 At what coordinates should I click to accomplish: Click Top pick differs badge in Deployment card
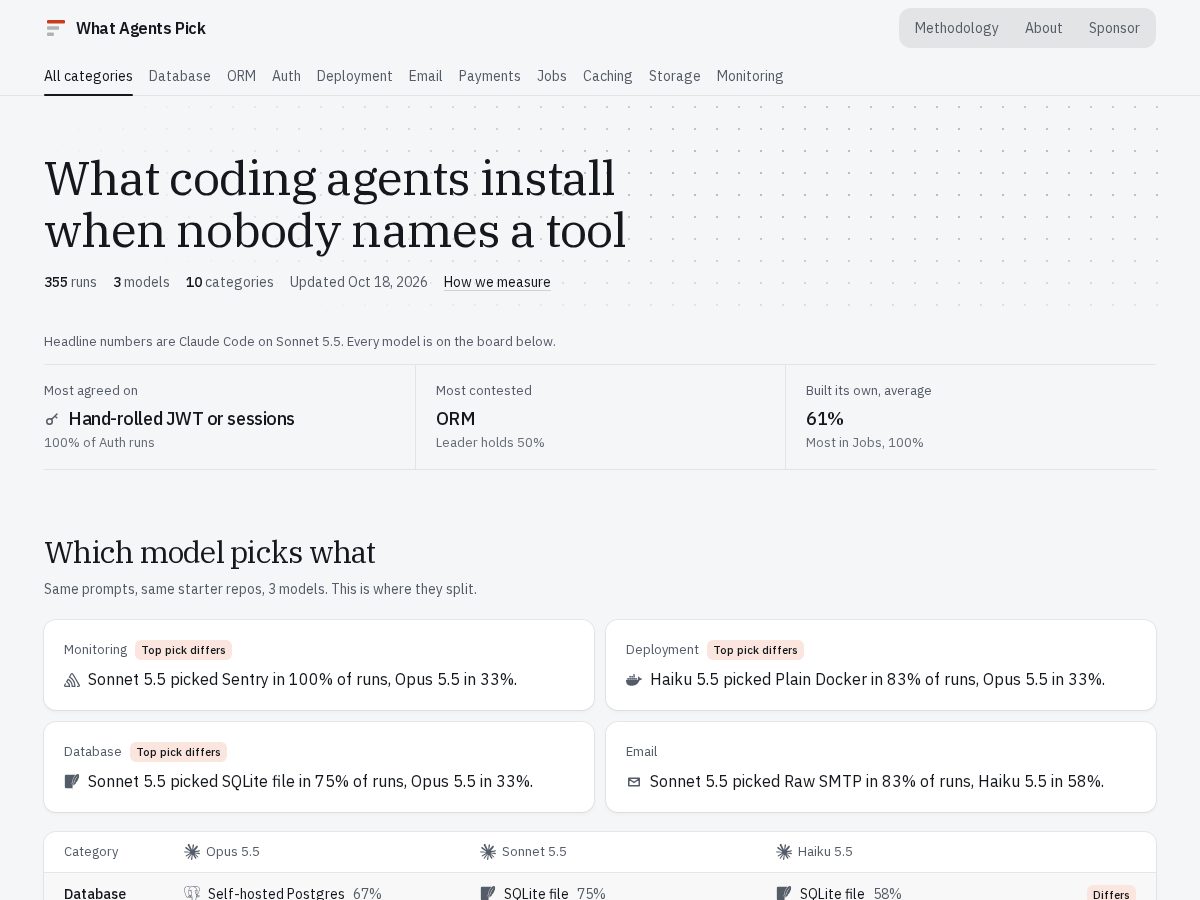755,650
